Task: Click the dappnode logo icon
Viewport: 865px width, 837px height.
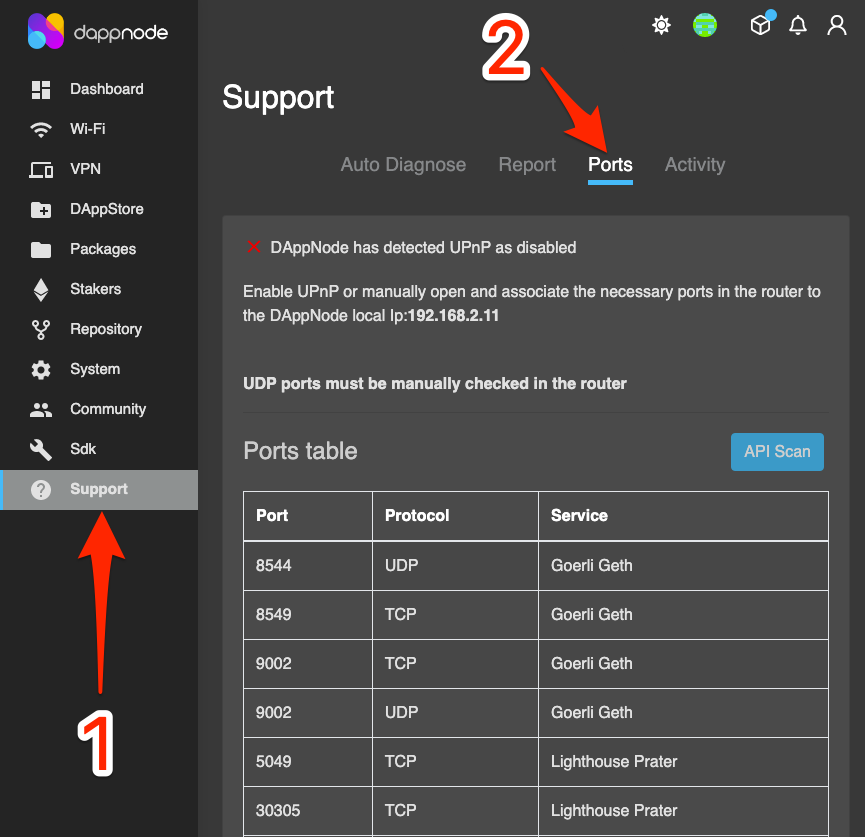Action: click(46, 32)
